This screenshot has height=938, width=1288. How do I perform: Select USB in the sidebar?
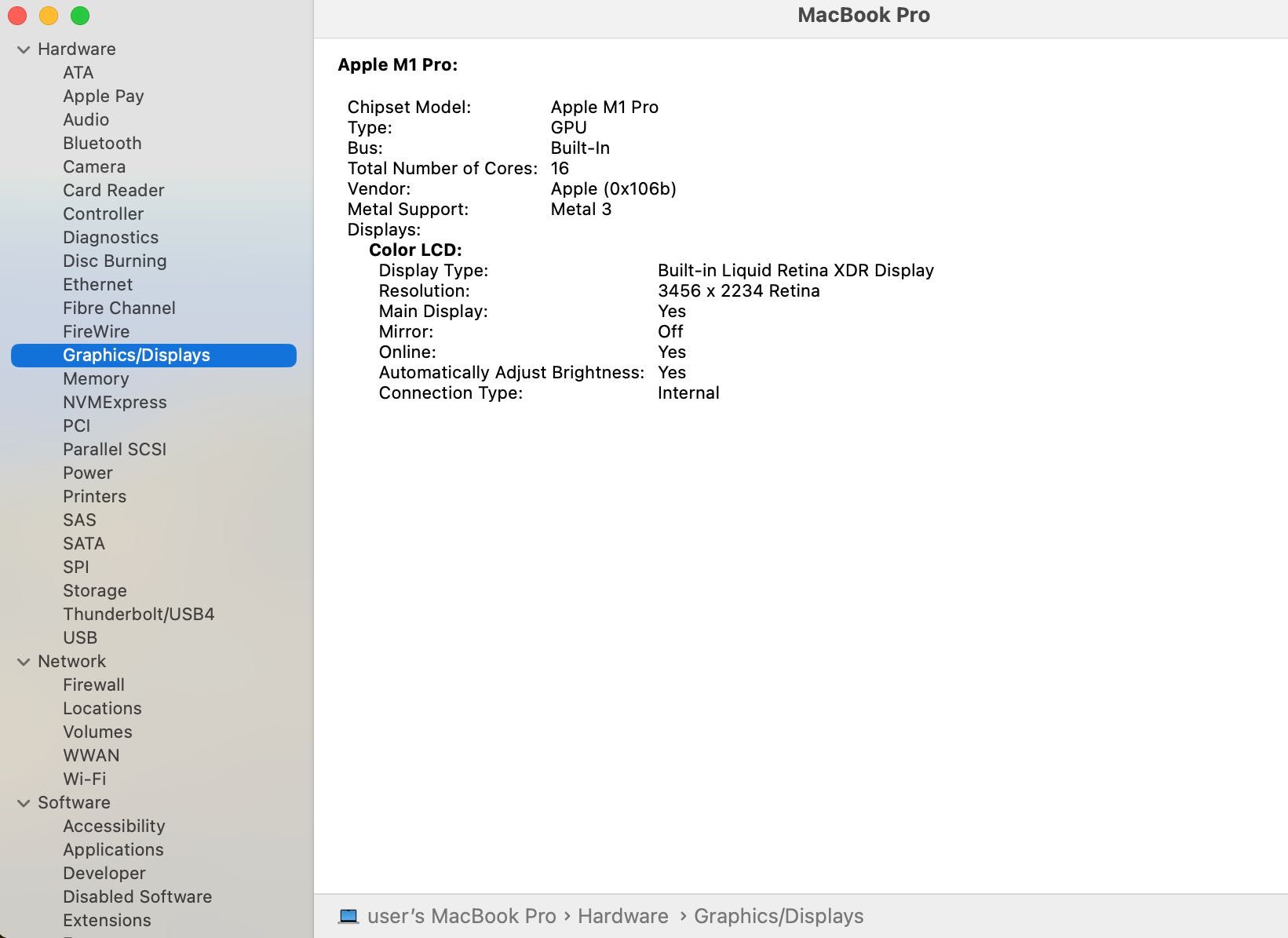(80, 637)
